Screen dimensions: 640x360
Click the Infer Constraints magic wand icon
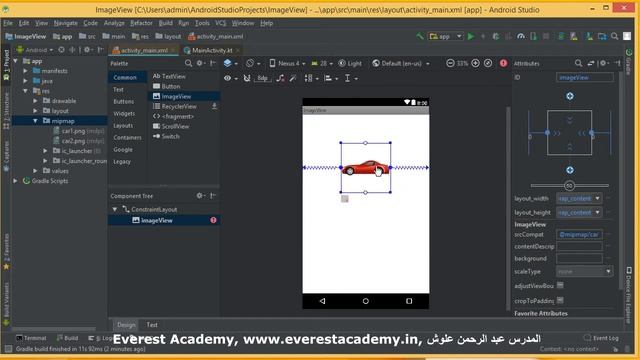coord(293,78)
